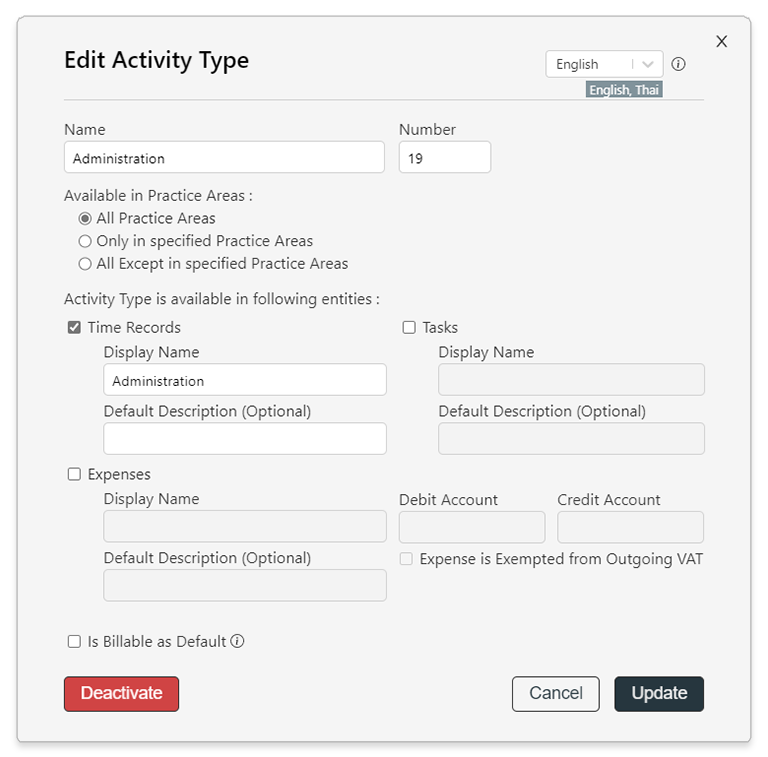Enable the Tasks checkbox

coord(408,327)
